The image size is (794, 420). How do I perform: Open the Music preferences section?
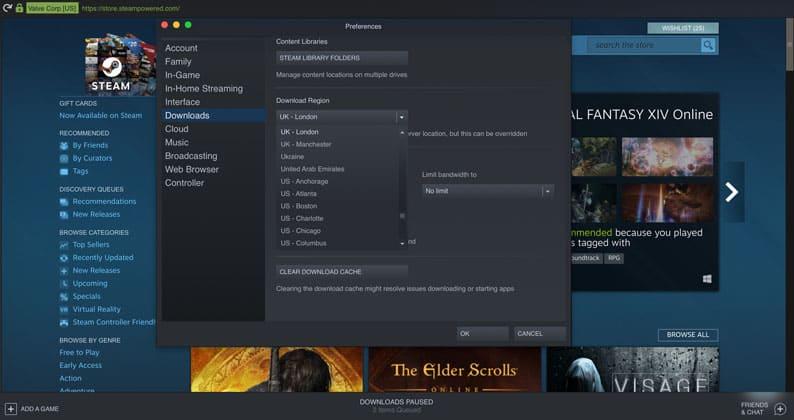[177, 143]
